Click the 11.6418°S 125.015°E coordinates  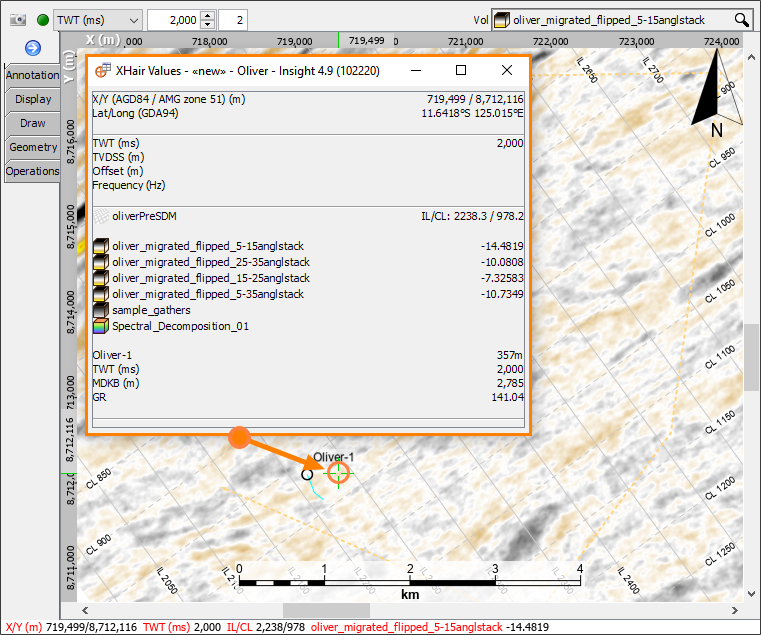click(x=472, y=113)
